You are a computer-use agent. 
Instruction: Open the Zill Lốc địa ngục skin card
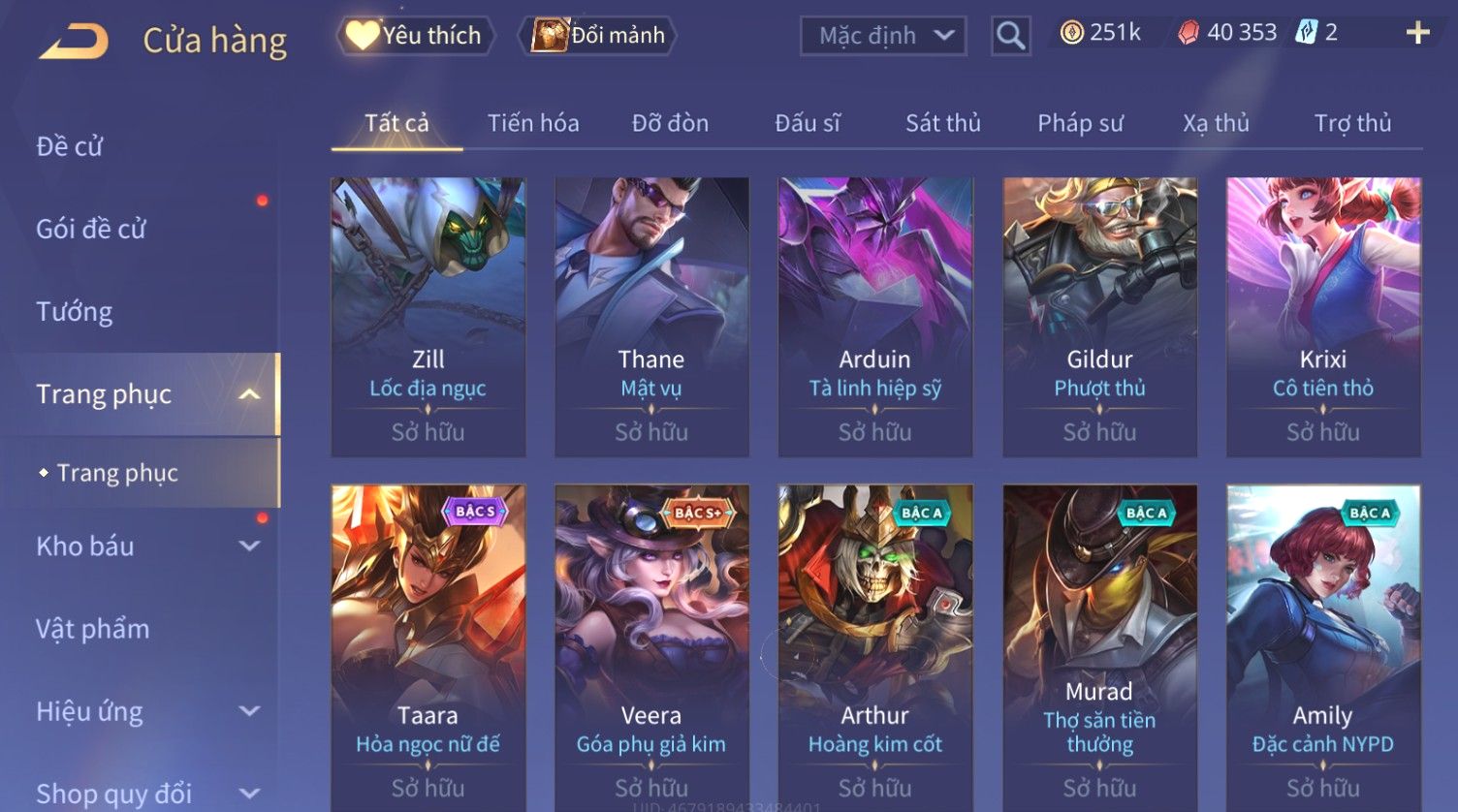[x=428, y=317]
